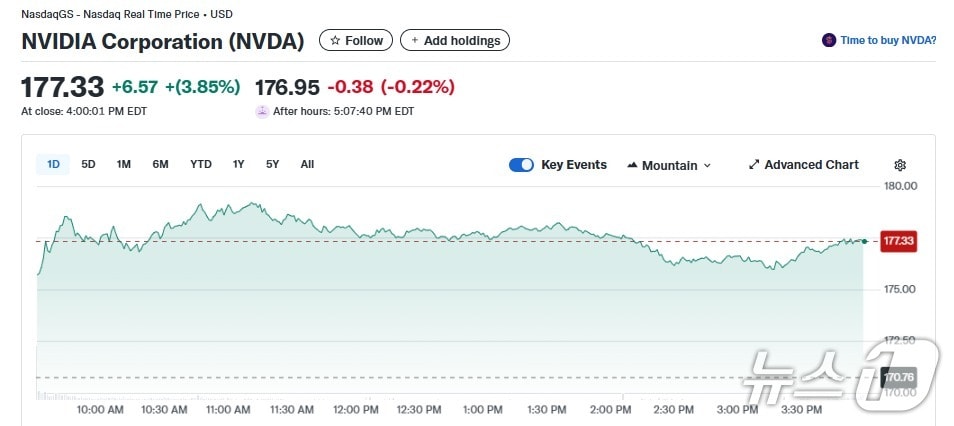Show the 5Y chart range
Image resolution: width=954 pixels, height=426 pixels.
coord(272,164)
